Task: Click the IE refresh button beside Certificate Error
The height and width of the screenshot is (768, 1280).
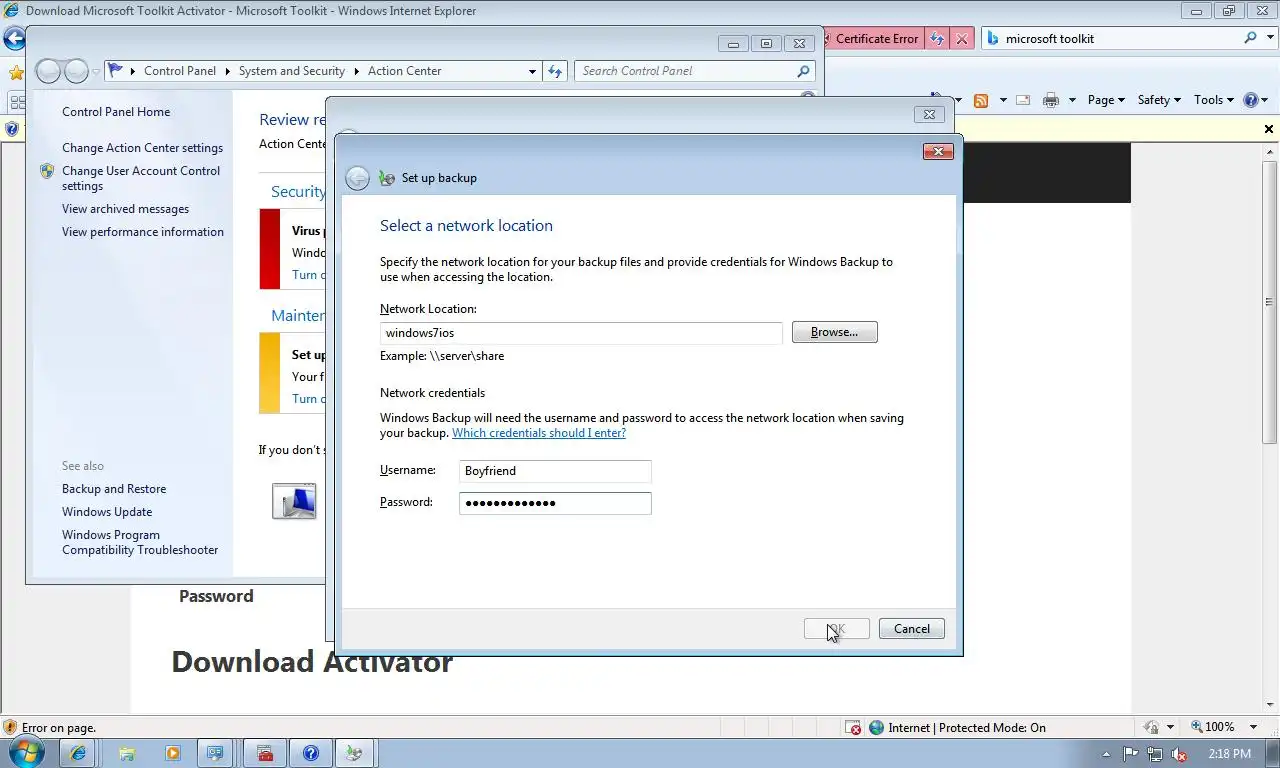Action: coord(936,38)
